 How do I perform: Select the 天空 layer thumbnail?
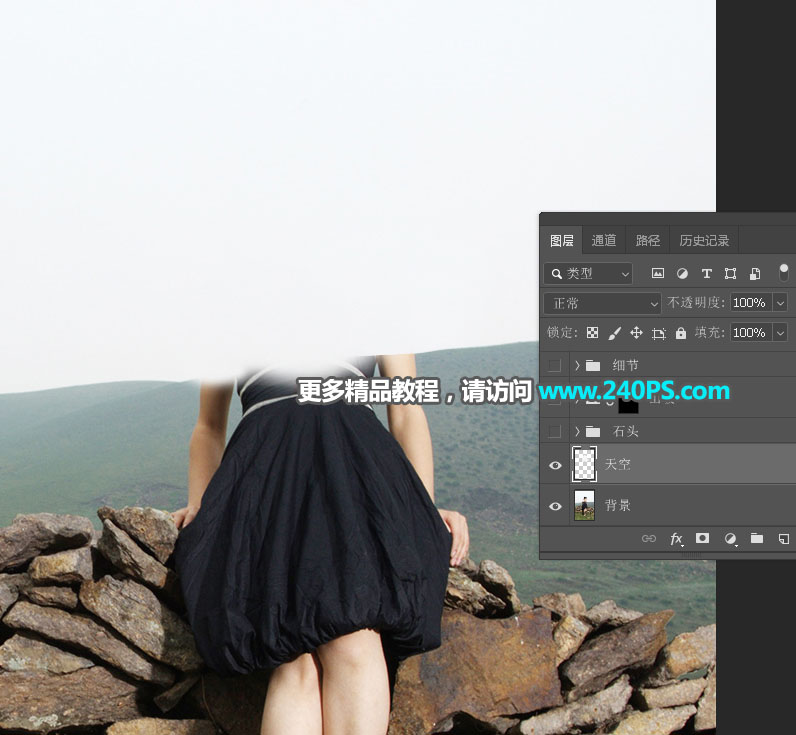(x=585, y=464)
